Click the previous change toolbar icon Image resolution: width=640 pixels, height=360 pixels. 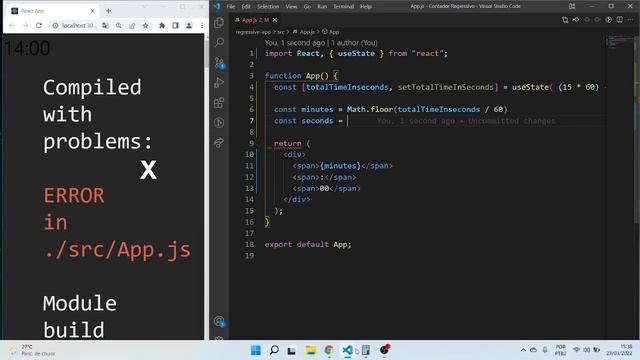587,20
